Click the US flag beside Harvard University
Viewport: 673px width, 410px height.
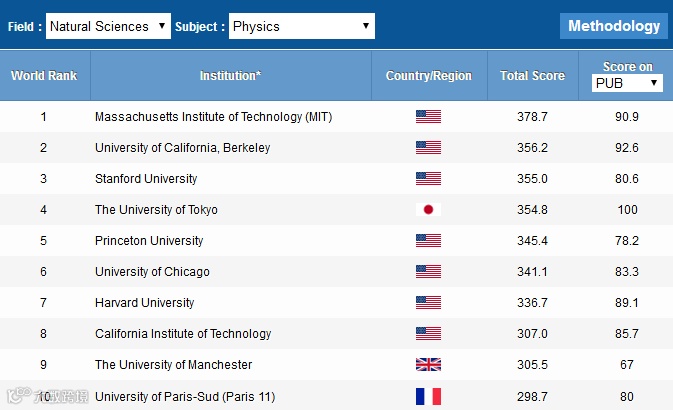tap(428, 303)
